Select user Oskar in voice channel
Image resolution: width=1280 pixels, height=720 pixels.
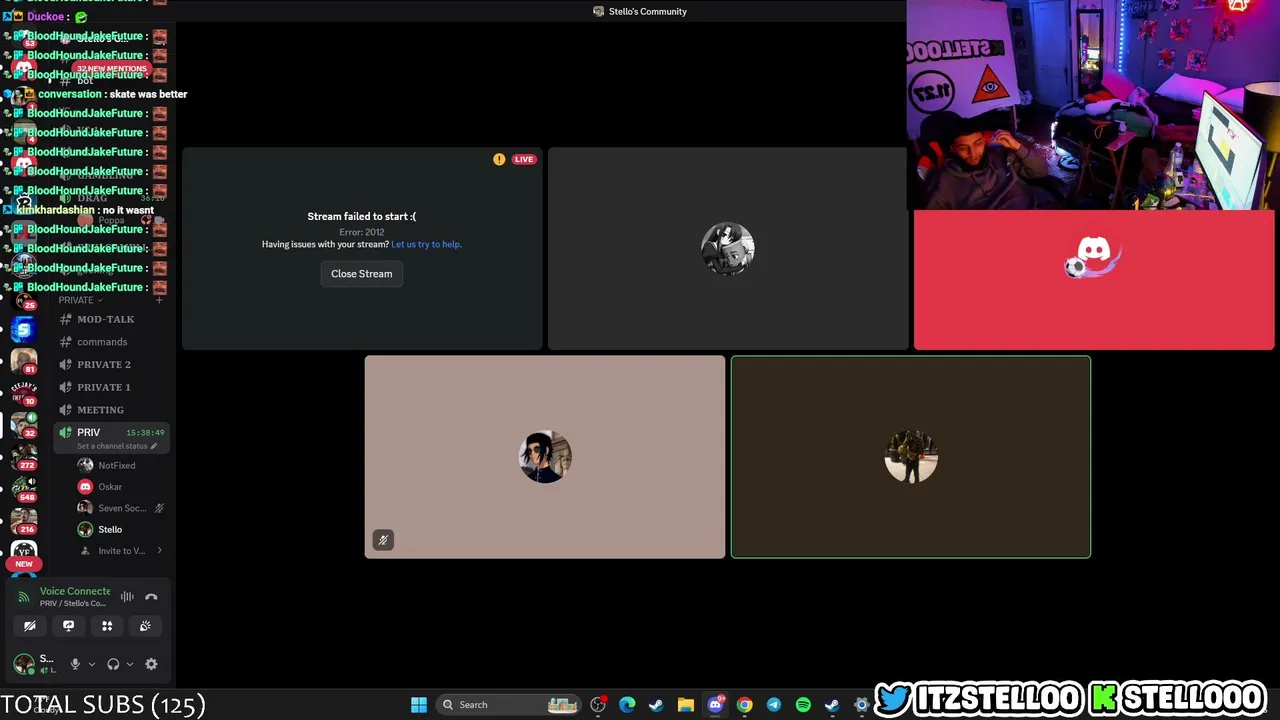pos(120,487)
